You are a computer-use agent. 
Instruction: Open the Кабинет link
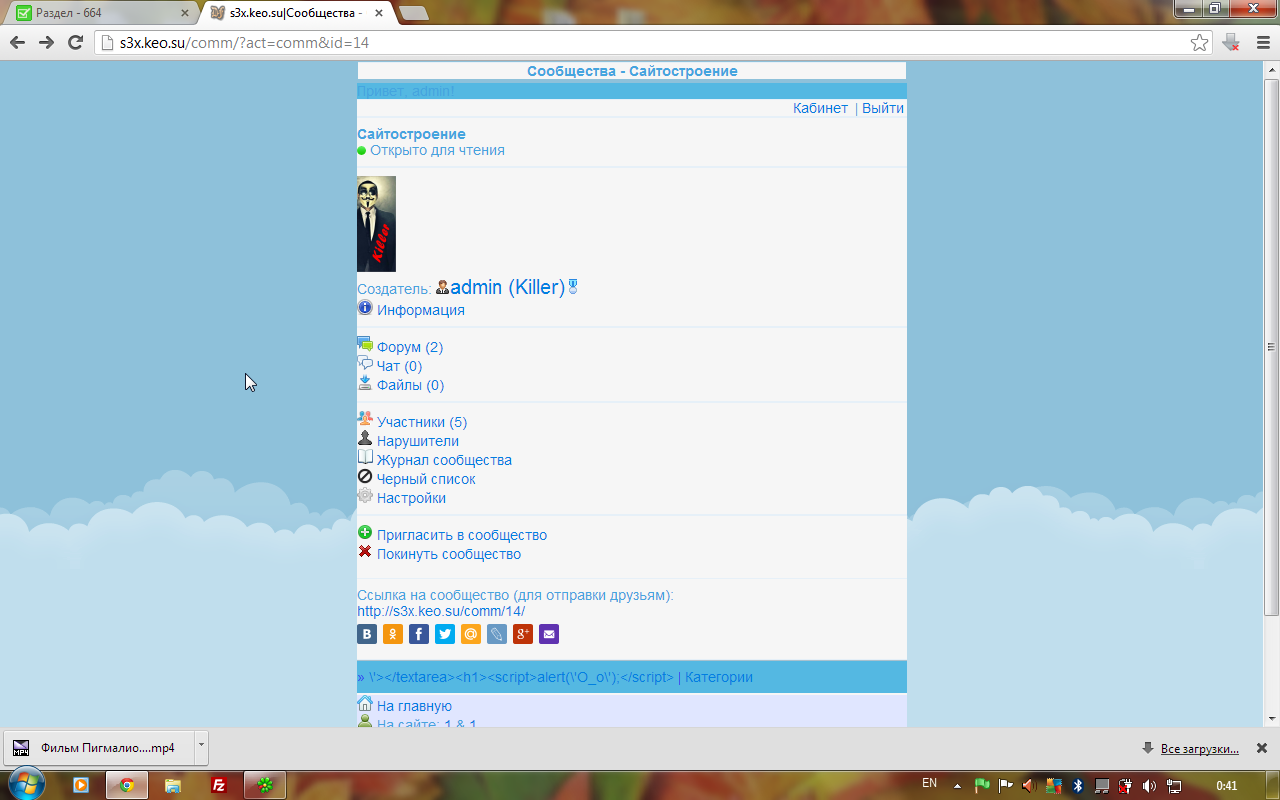pos(820,108)
